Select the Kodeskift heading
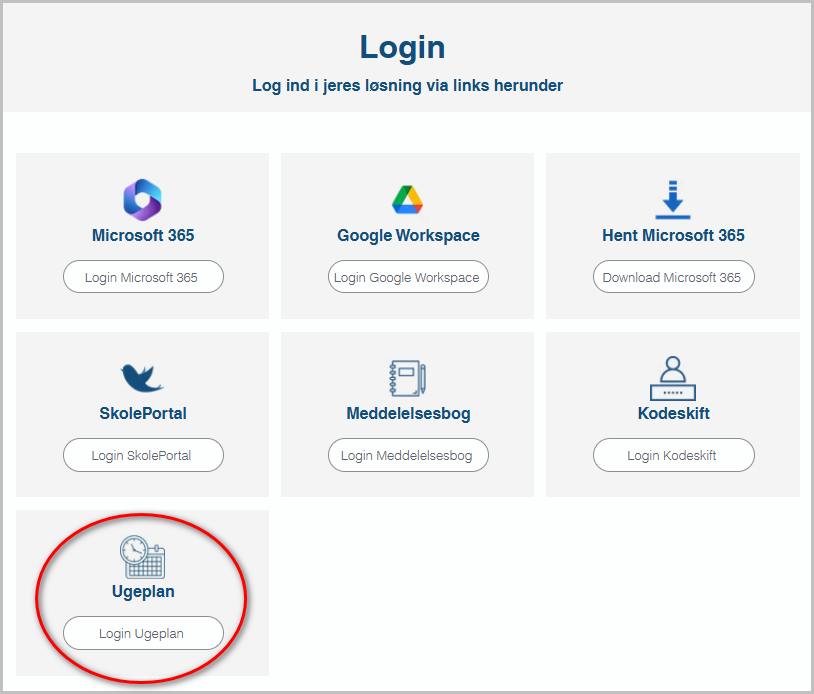 pos(673,413)
